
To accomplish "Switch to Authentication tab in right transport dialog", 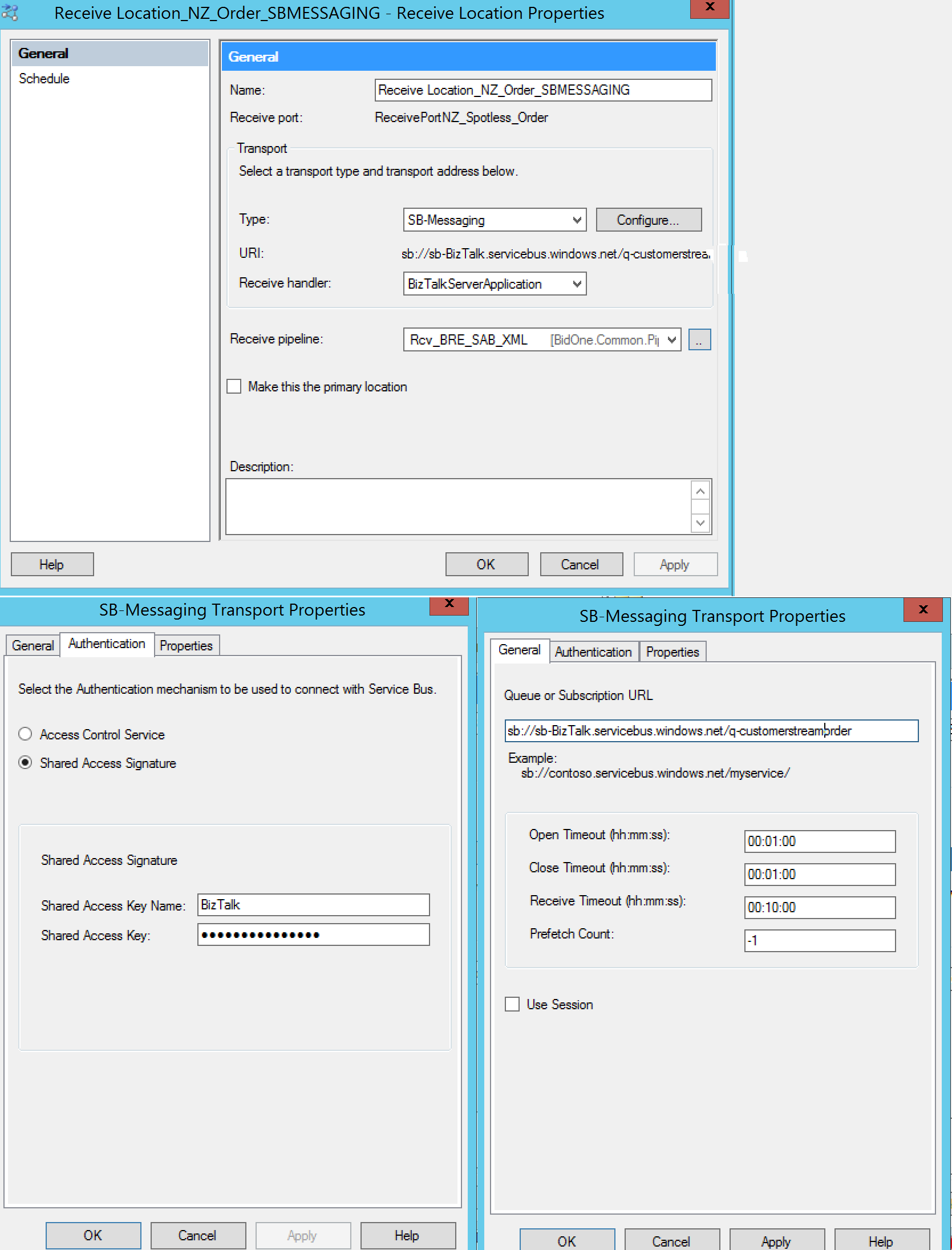I will (x=593, y=652).
